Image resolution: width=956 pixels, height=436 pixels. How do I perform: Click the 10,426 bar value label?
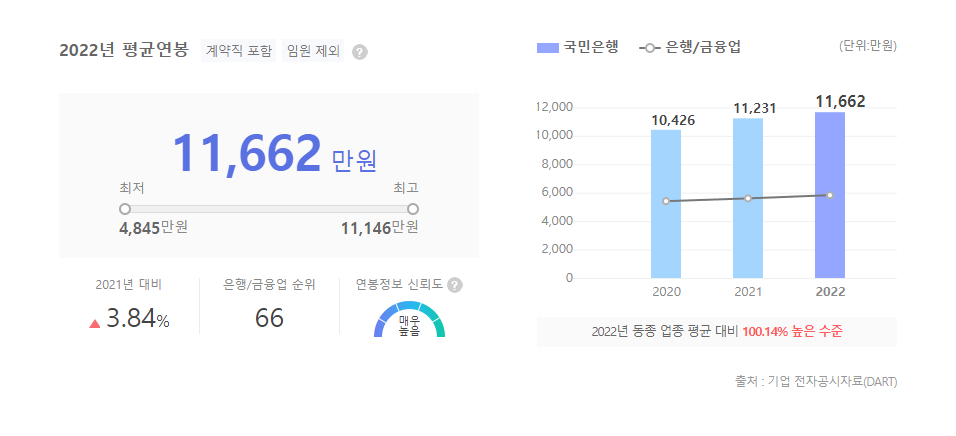point(673,121)
